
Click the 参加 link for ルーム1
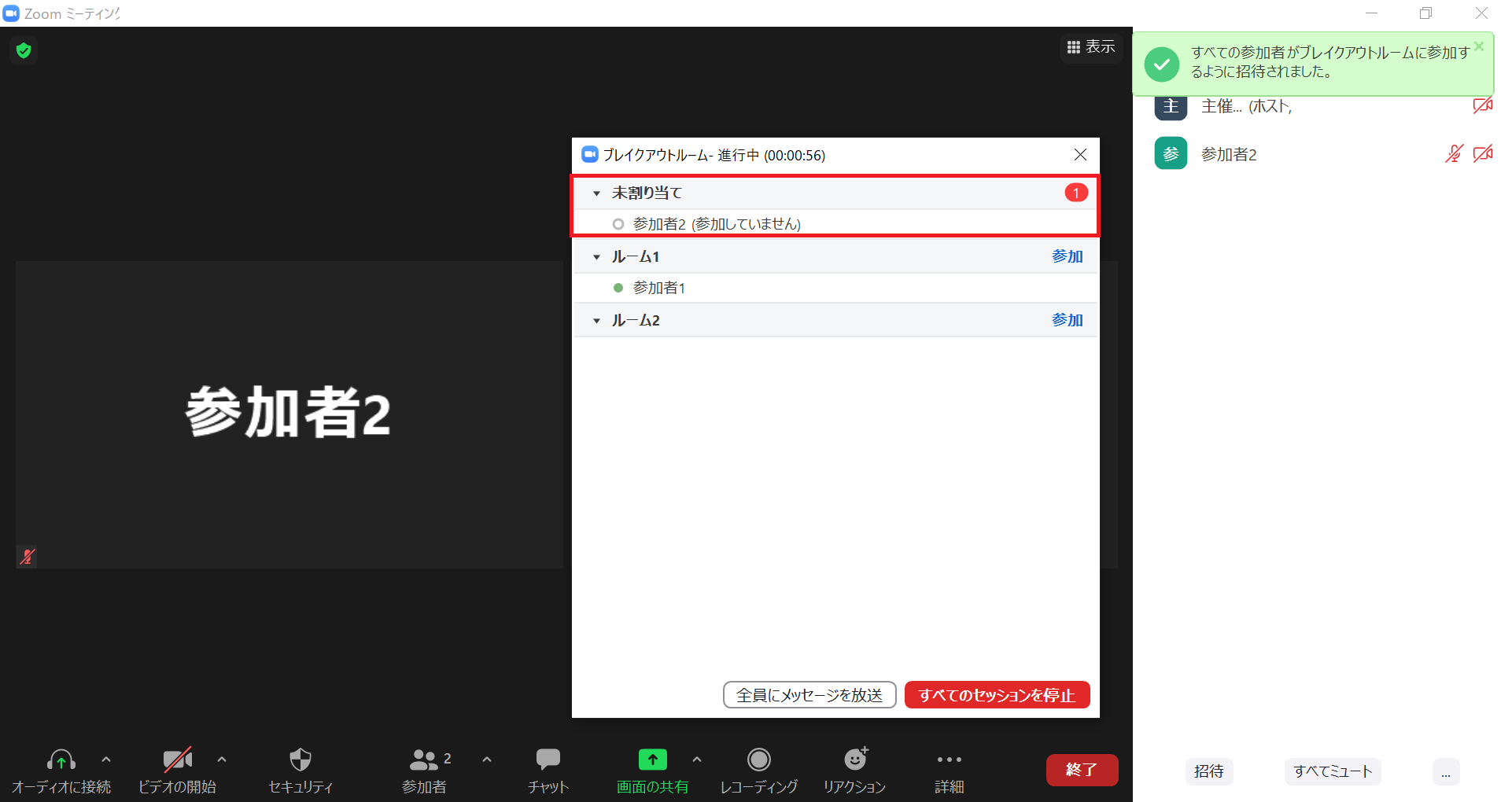pyautogui.click(x=1067, y=256)
